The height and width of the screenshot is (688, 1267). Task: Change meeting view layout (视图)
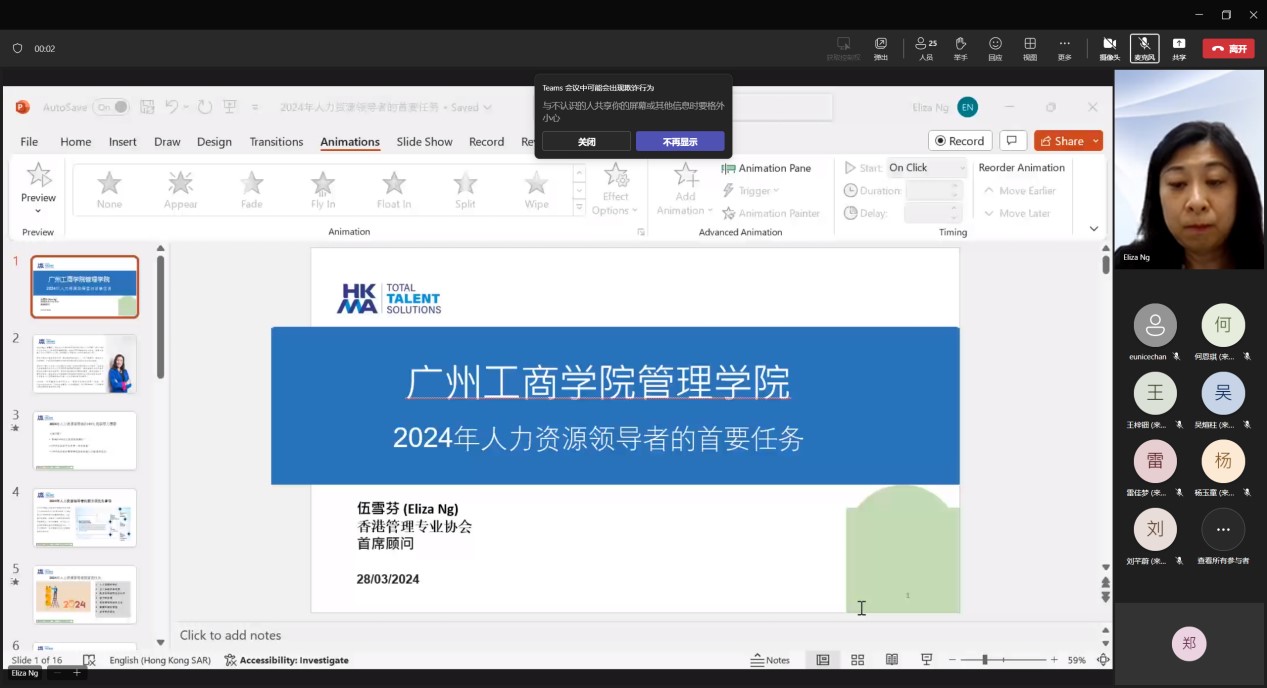1029,47
